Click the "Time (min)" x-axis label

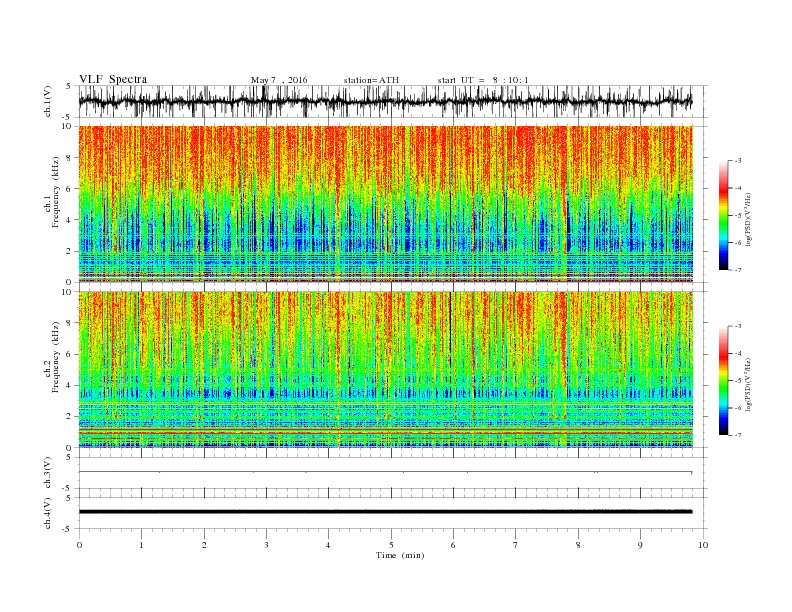pyautogui.click(x=400, y=555)
